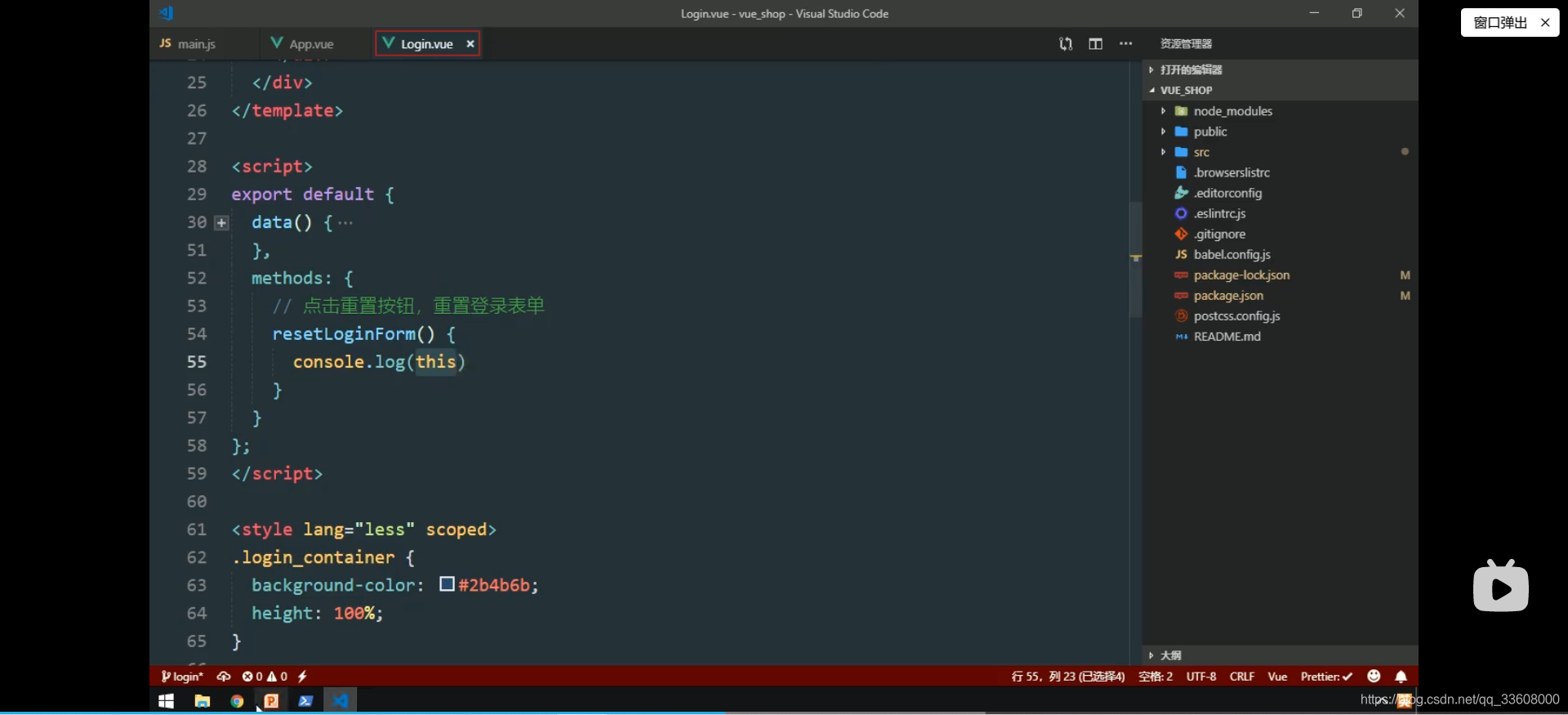Expand the src folder
Viewport: 1568px width, 715px height.
1279,152
